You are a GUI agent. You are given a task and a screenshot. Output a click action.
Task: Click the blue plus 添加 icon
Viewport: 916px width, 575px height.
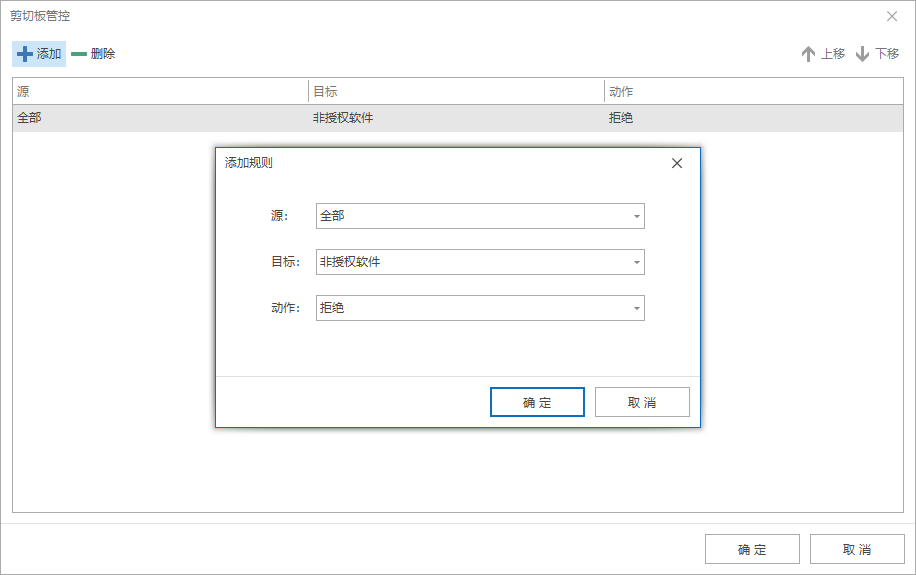click(x=25, y=54)
